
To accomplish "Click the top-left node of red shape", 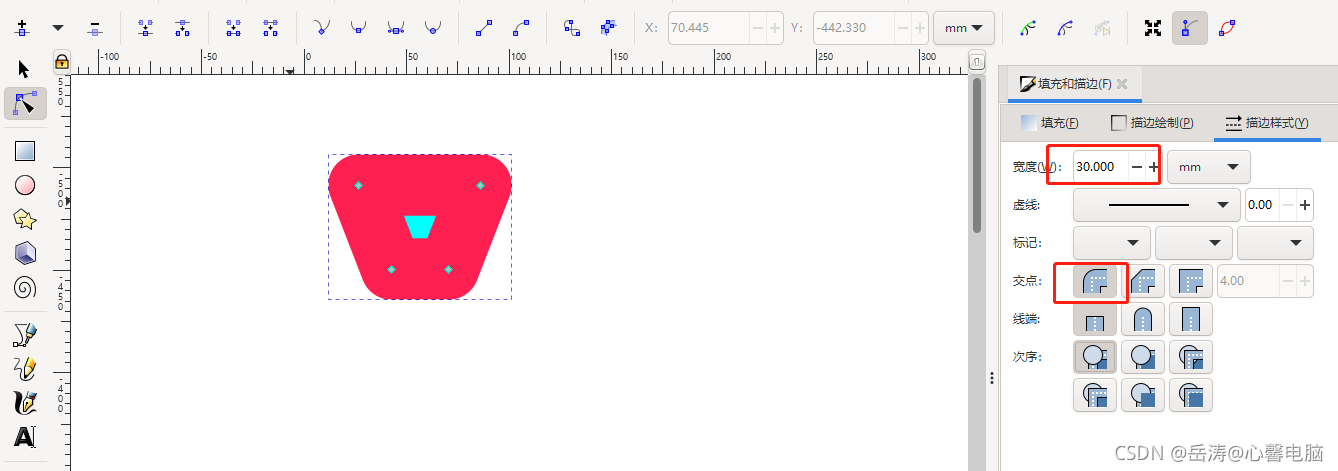I will (358, 185).
